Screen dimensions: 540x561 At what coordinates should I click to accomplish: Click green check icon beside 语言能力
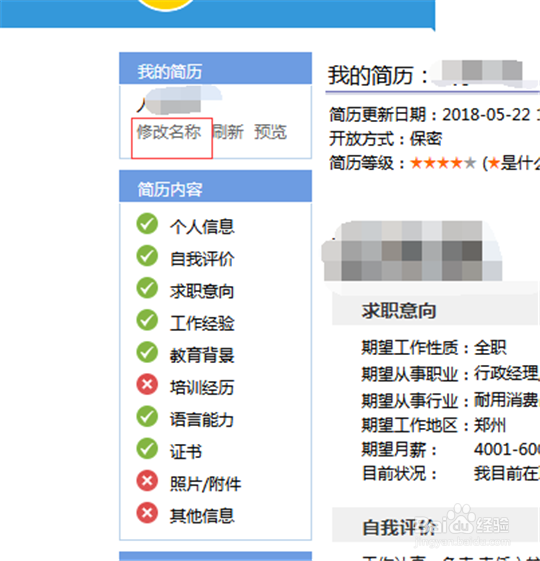pos(147,416)
